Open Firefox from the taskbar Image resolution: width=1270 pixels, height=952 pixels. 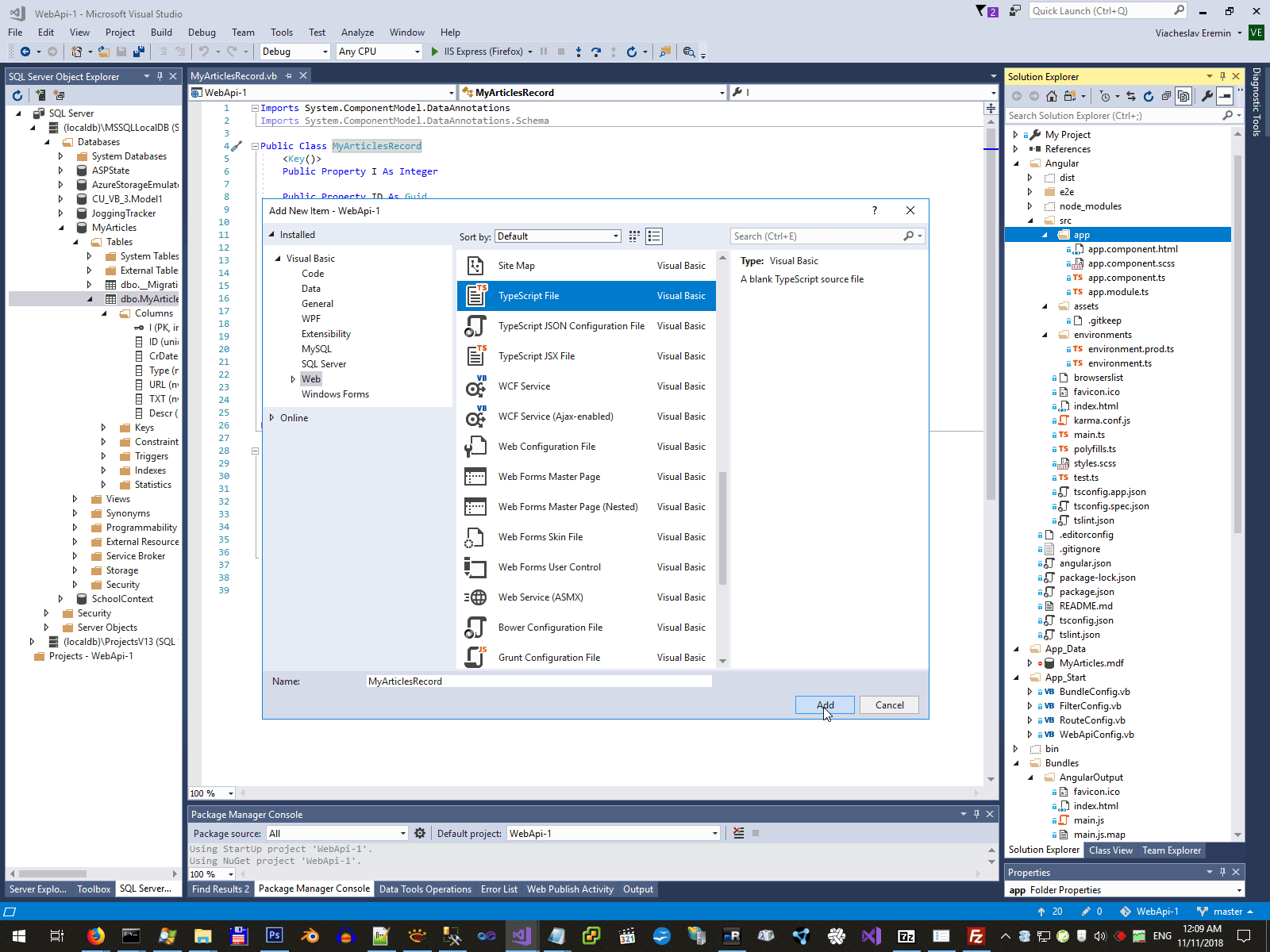(x=95, y=936)
